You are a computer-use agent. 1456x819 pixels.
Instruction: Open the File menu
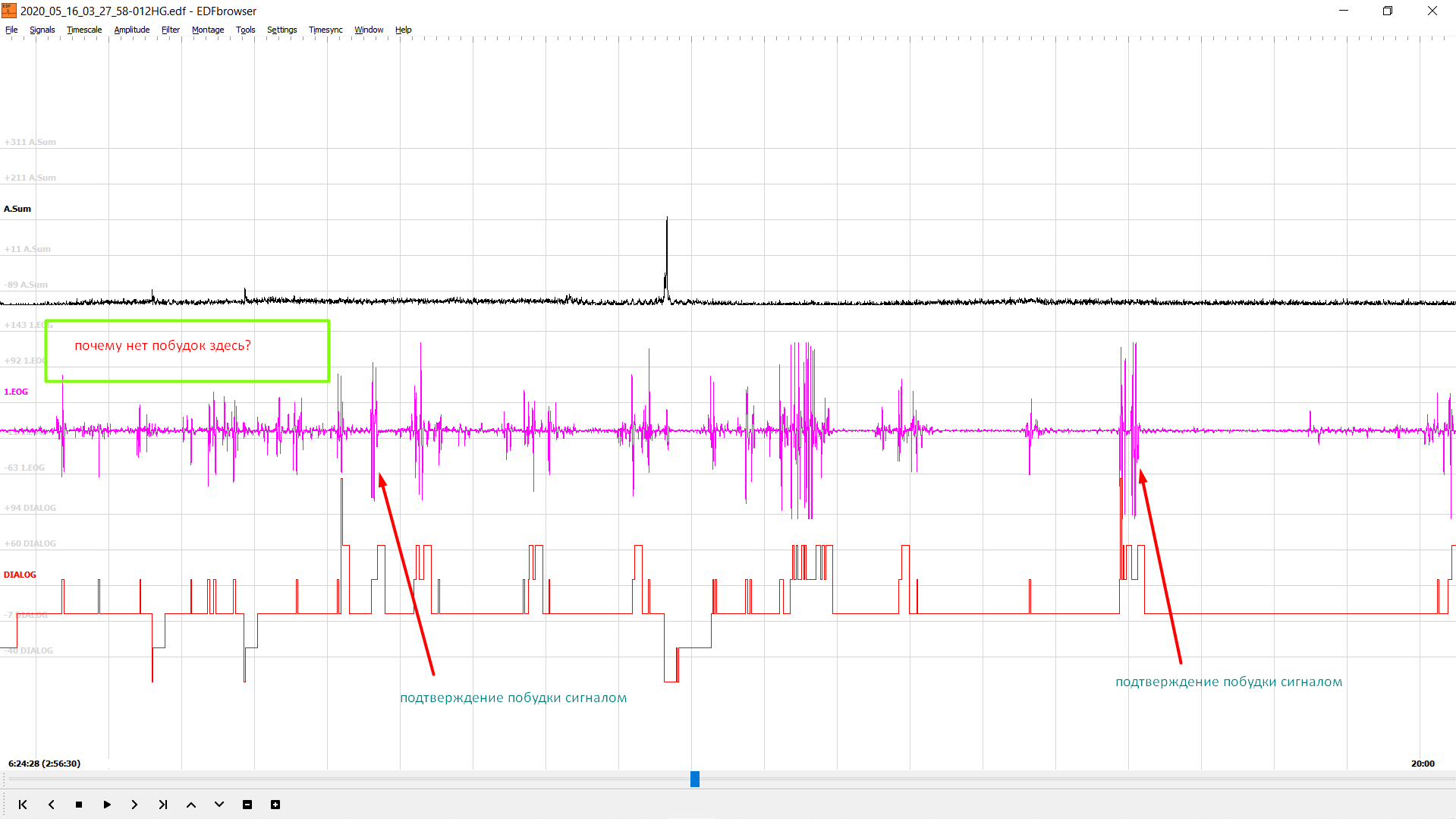pyautogui.click(x=11, y=30)
